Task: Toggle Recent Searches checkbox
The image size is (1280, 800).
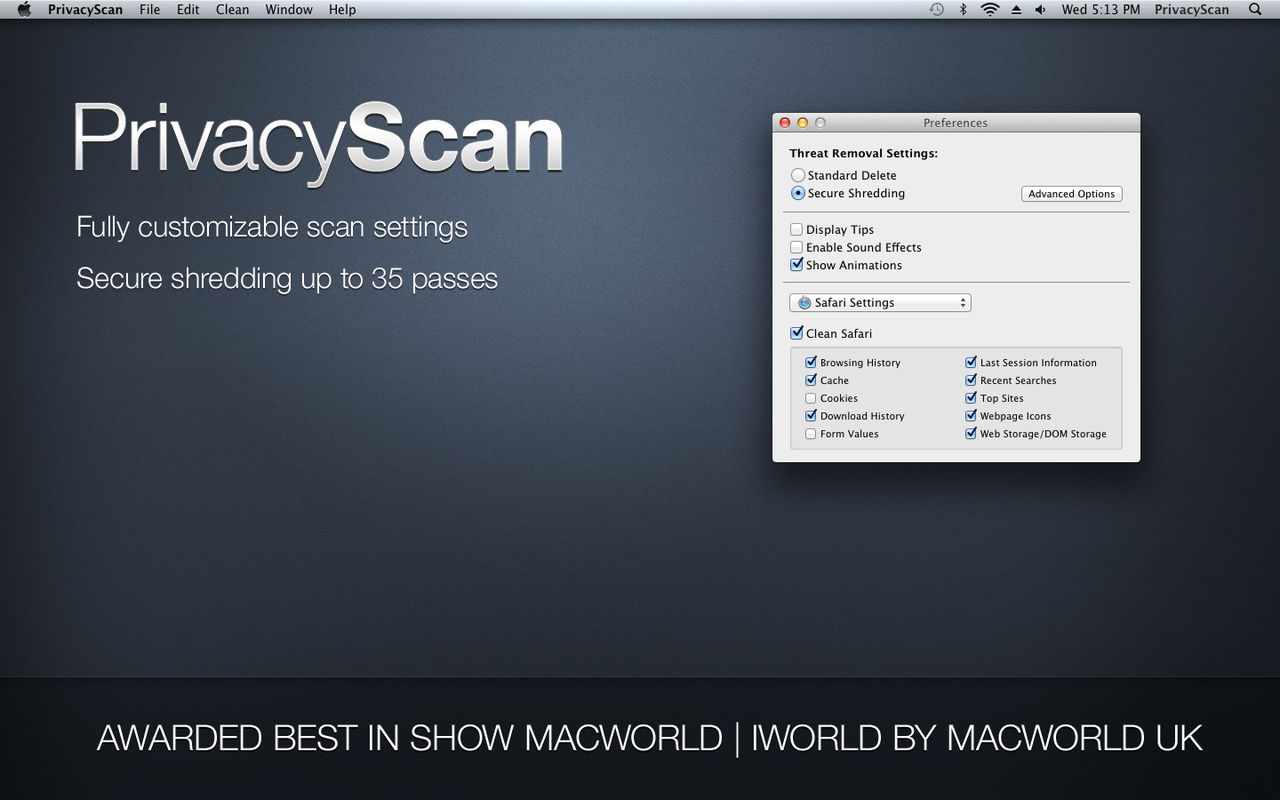Action: point(971,381)
